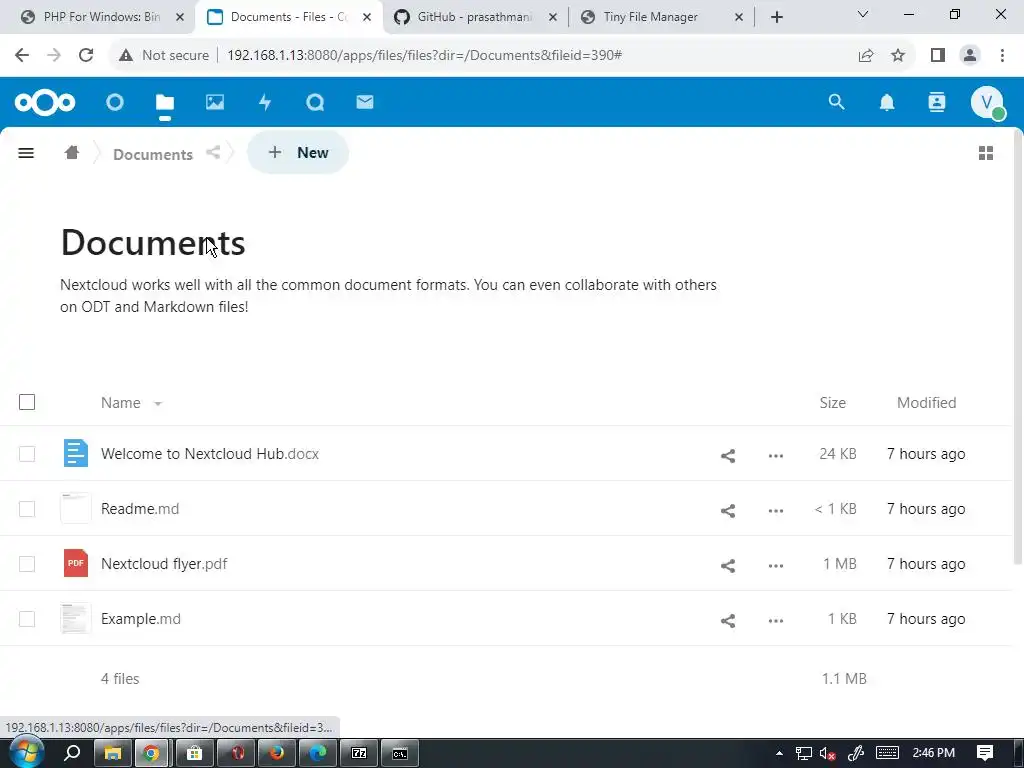Open the Nextcloud logo home link
The image size is (1024, 768).
point(45,103)
